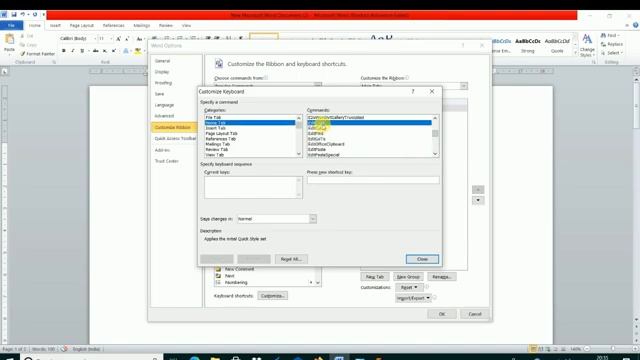Click the Text Highlight Color icon
Screen dimensions: 640x360
click(138, 51)
